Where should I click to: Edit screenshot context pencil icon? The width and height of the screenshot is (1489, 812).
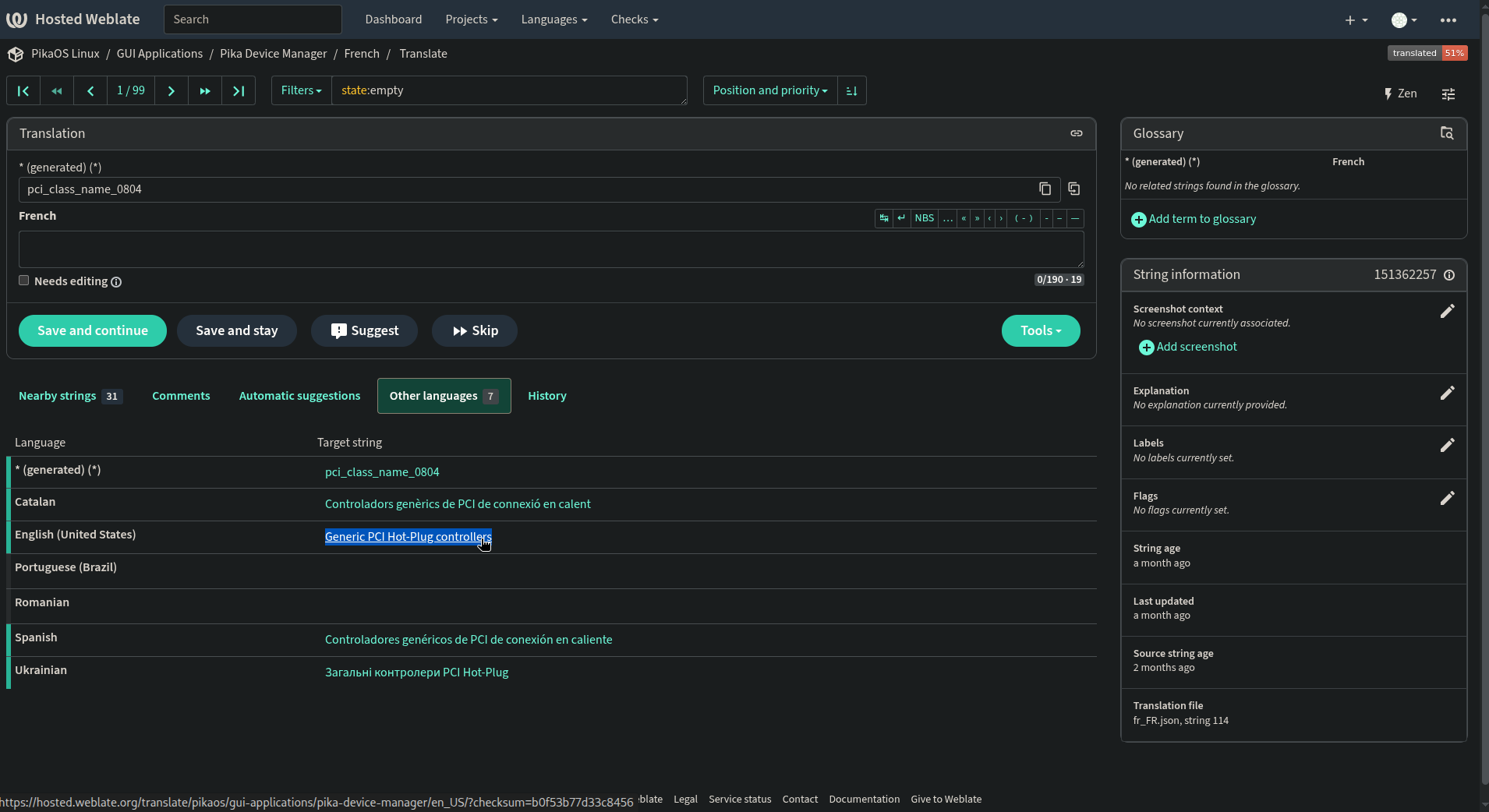1448,312
